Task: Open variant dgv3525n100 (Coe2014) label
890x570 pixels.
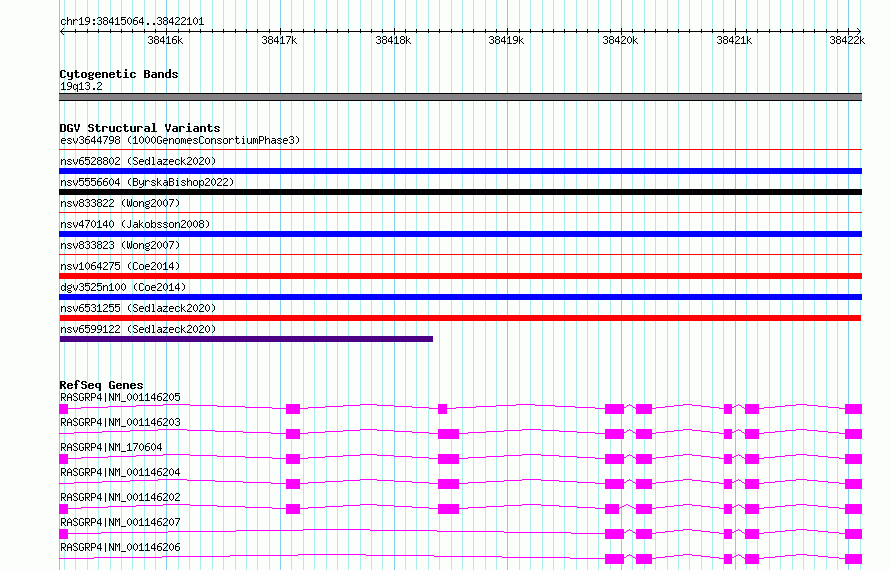Action: click(123, 287)
